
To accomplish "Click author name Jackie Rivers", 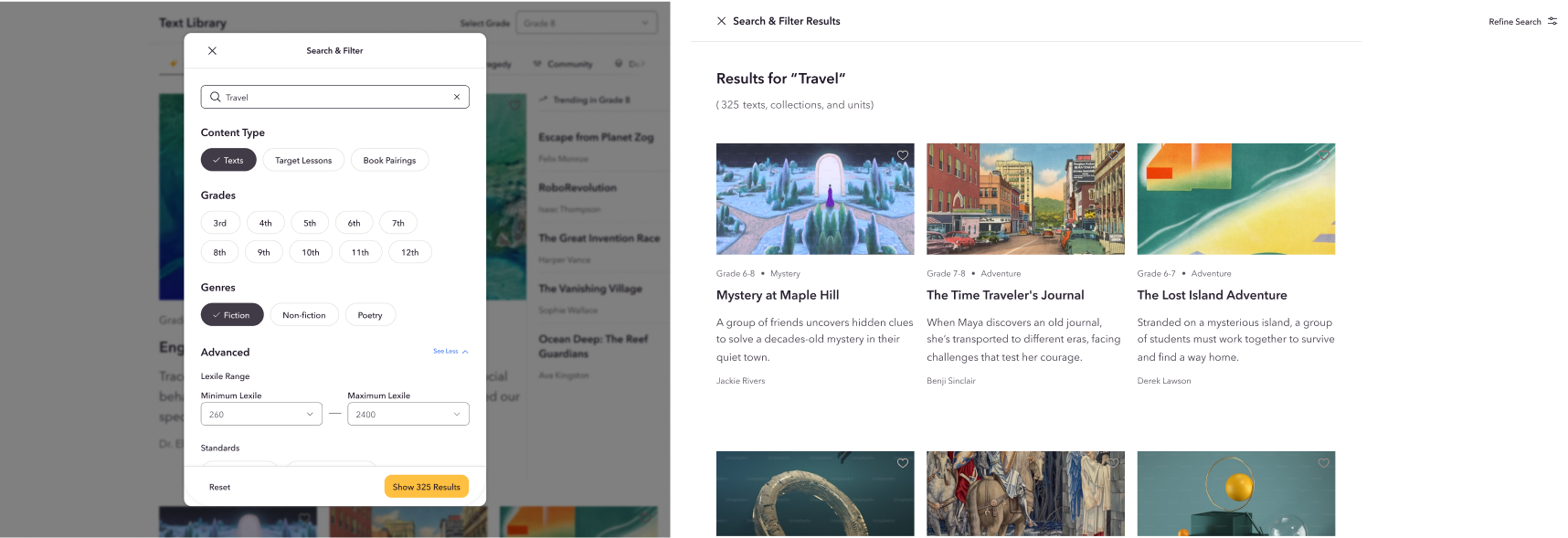I will pyautogui.click(x=741, y=381).
